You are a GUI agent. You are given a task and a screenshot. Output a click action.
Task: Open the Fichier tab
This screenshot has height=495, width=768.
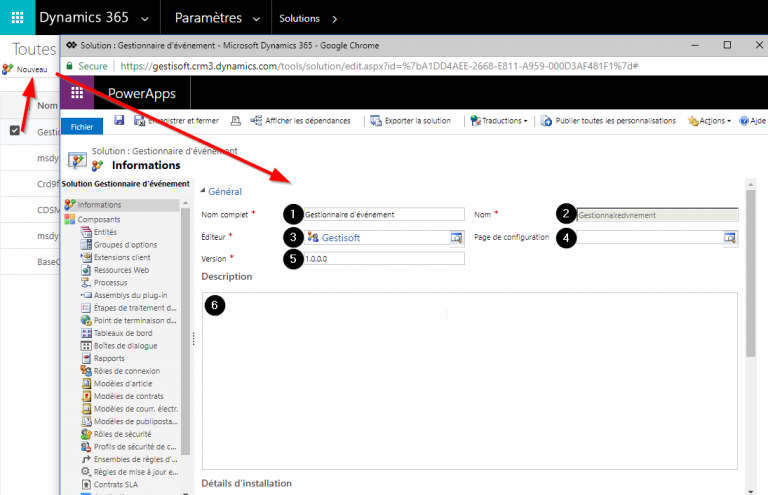[x=82, y=127]
